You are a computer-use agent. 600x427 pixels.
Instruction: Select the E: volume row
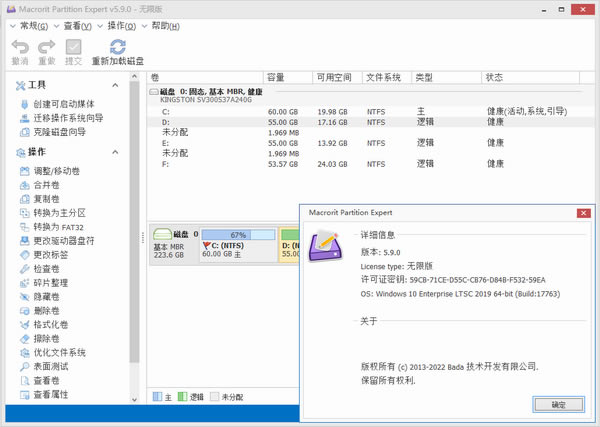pos(370,143)
